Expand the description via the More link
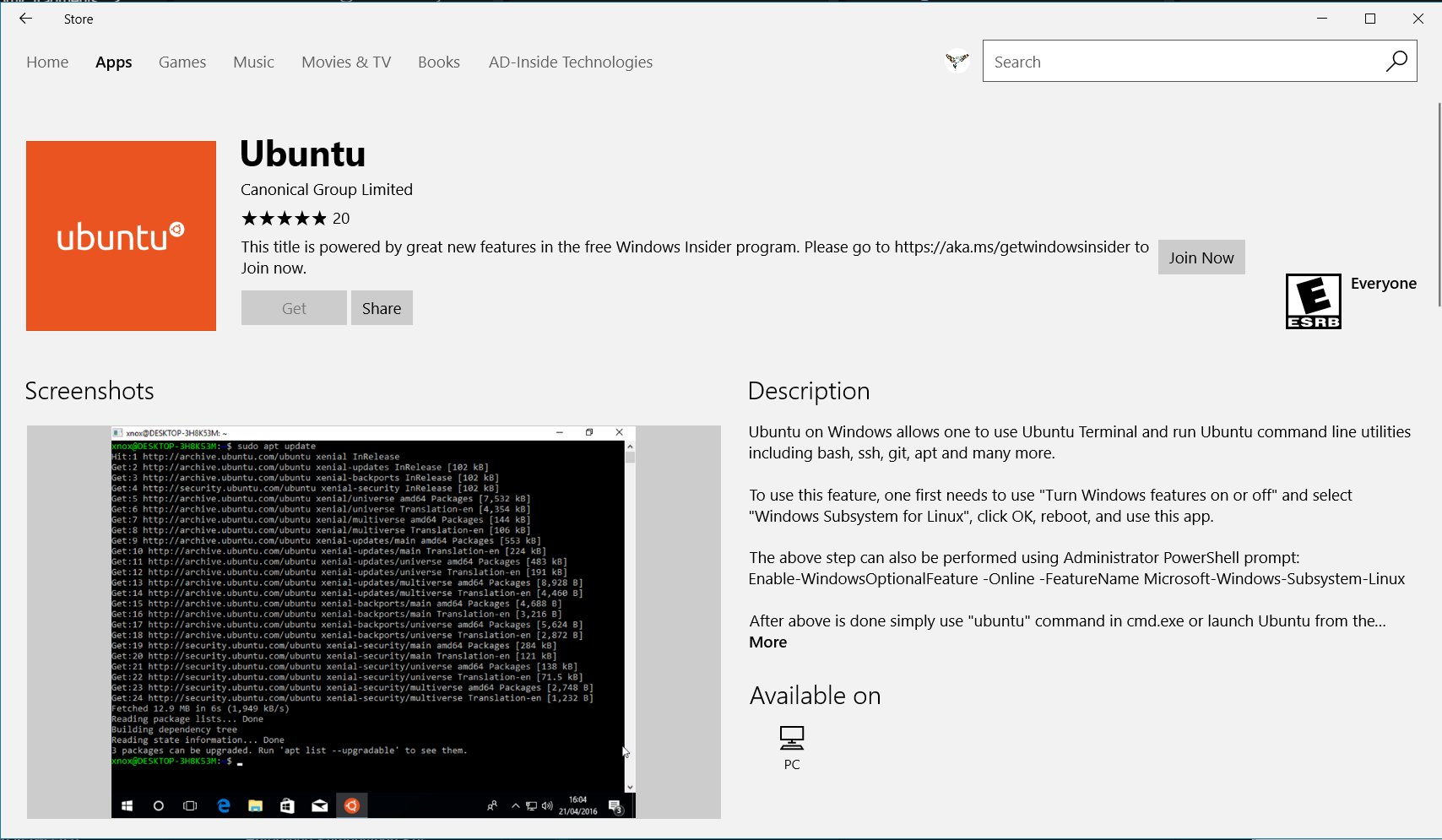Image resolution: width=1442 pixels, height=840 pixels. [767, 642]
